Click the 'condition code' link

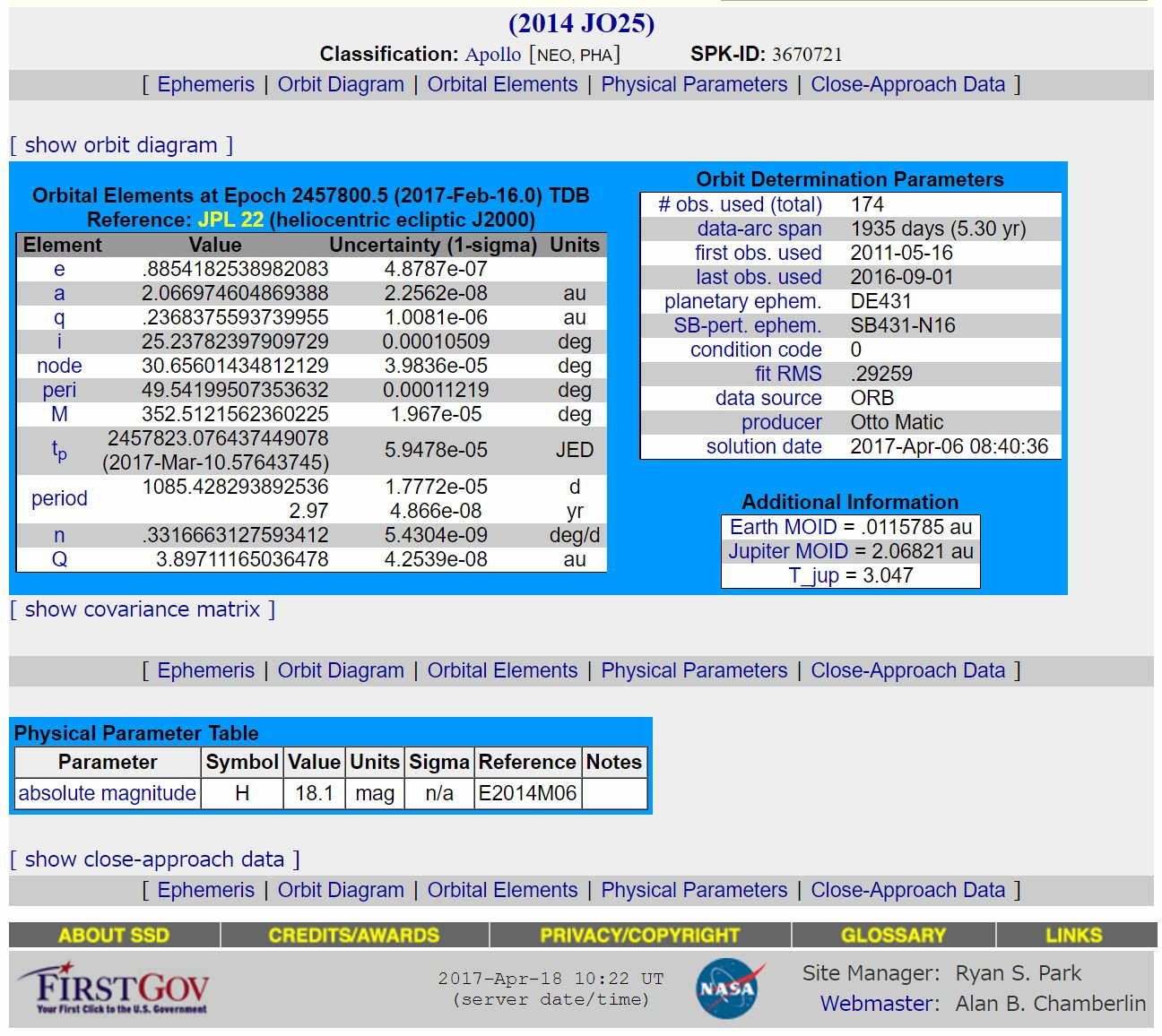756,350
